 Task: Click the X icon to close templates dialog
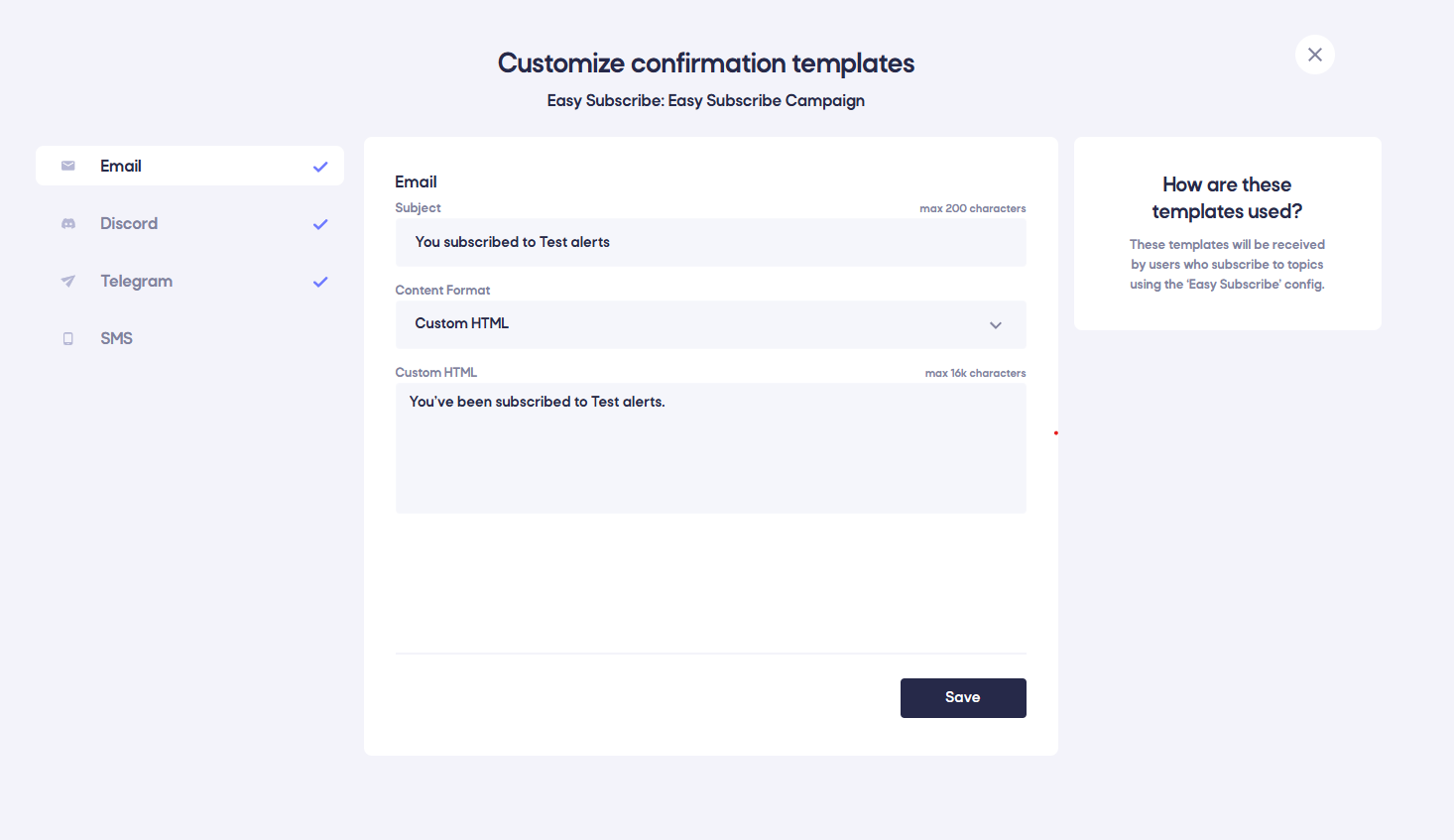point(1314,55)
